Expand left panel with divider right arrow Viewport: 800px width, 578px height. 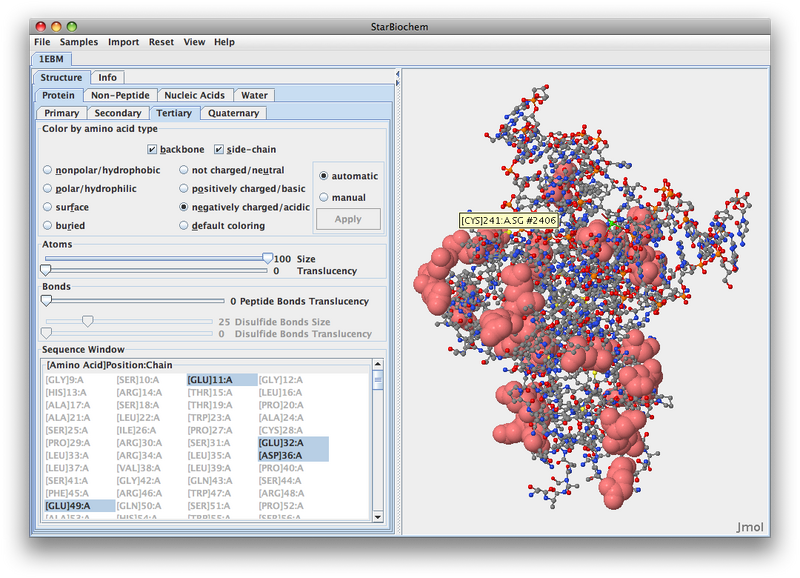pyautogui.click(x=396, y=83)
